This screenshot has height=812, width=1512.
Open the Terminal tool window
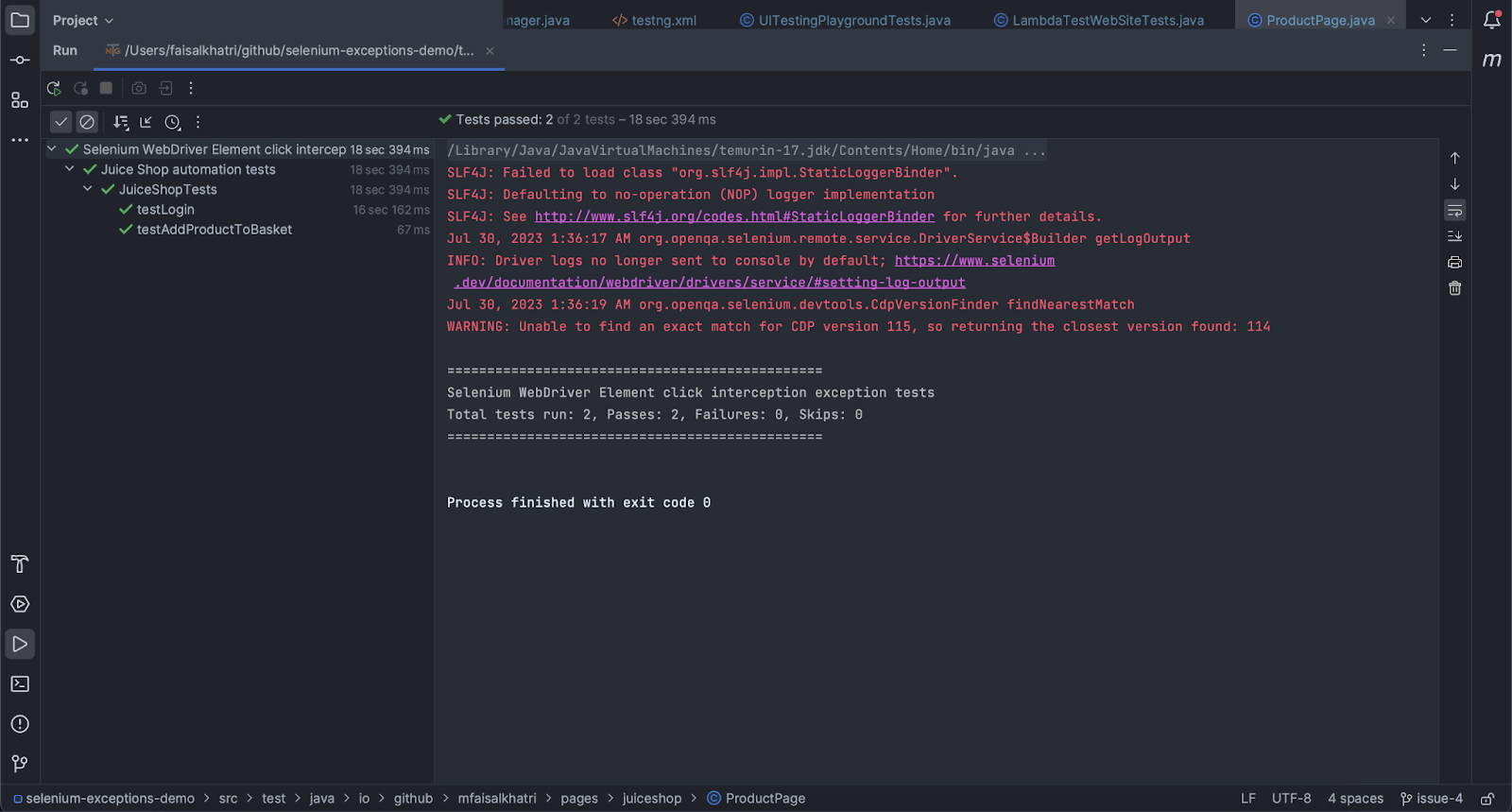click(20, 684)
